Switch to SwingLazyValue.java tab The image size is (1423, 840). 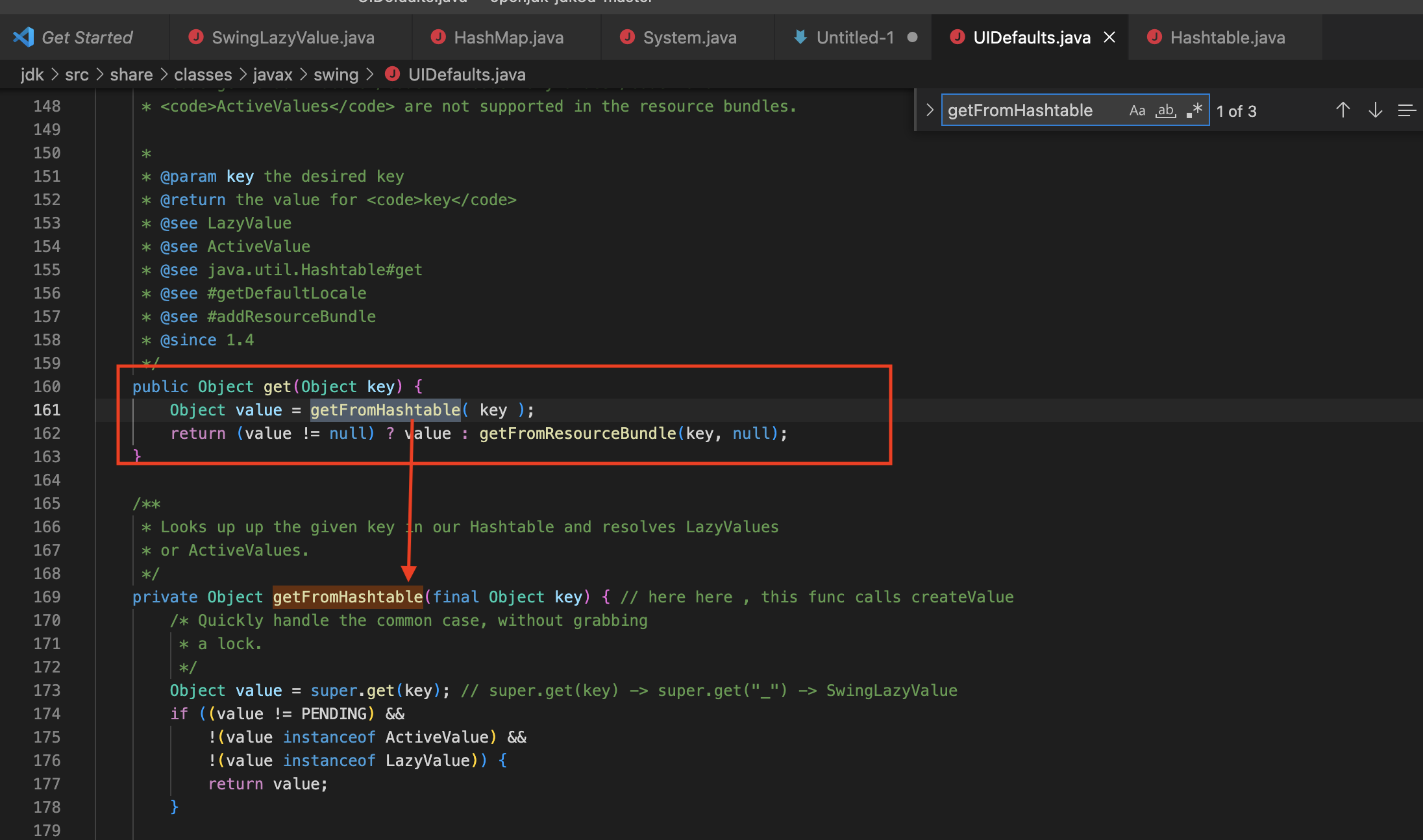pos(291,38)
